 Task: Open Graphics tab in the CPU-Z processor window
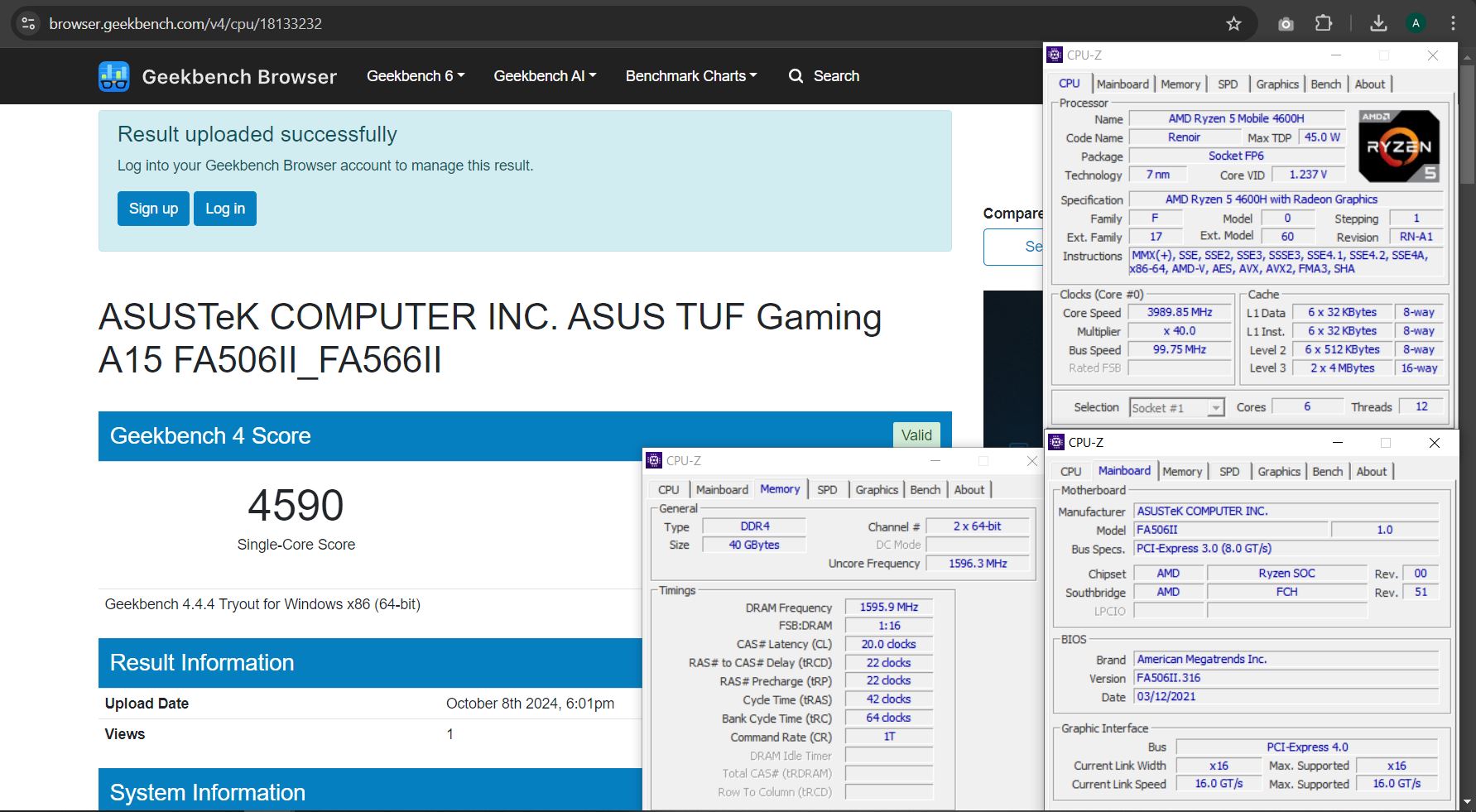1277,84
